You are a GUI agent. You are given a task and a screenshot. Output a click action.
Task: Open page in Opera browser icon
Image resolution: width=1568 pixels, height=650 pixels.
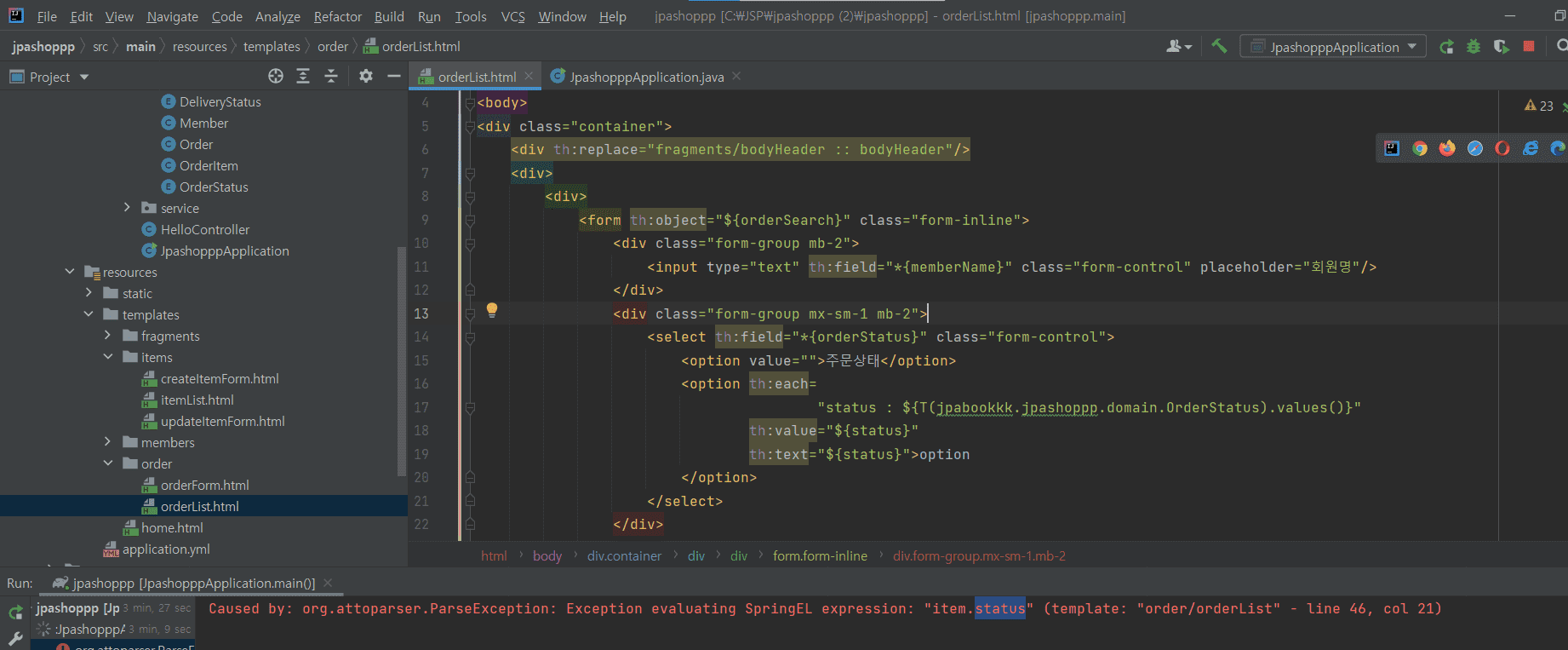point(1502,148)
